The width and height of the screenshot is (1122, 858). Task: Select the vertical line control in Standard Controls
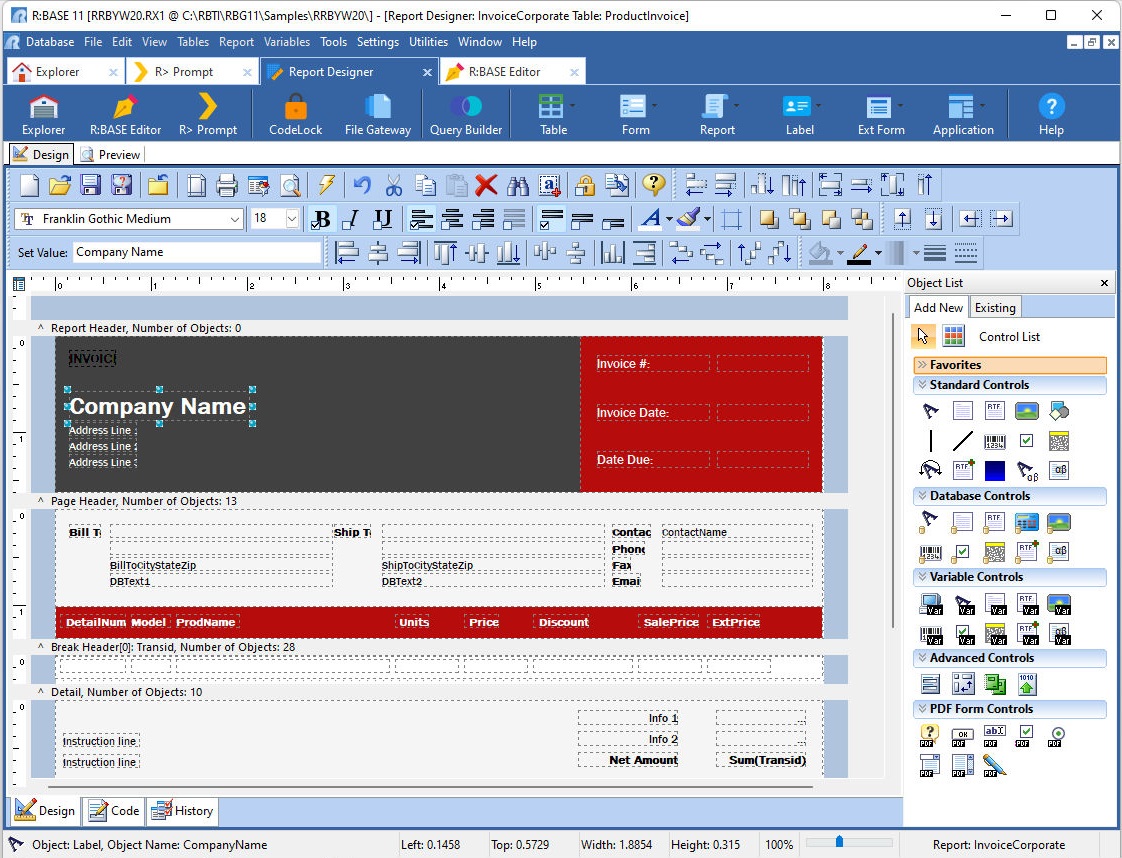pyautogui.click(x=930, y=441)
